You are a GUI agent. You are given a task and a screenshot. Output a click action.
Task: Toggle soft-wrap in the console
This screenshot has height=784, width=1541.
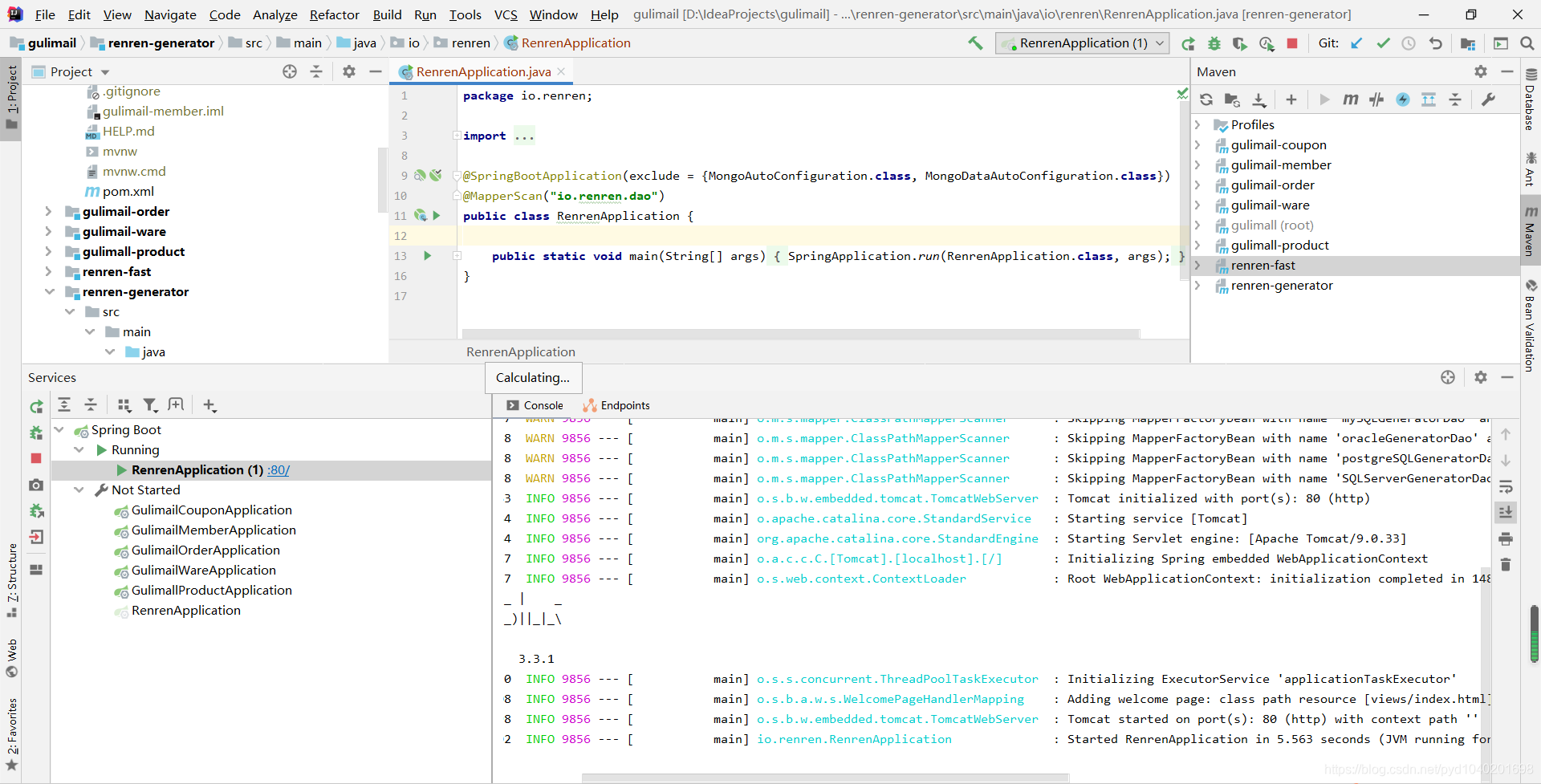(x=1506, y=486)
